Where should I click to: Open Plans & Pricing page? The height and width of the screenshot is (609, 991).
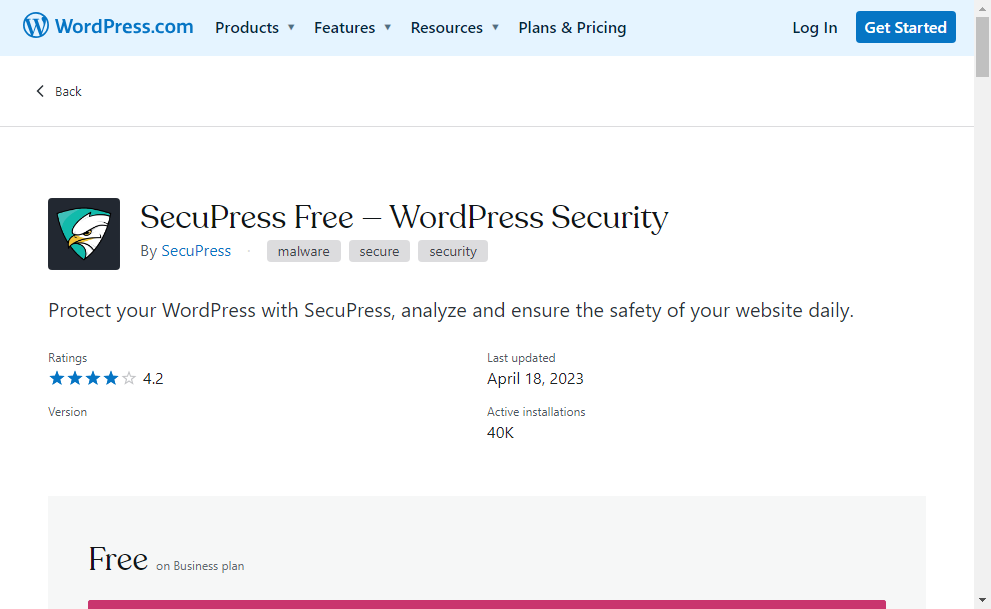[x=572, y=28]
